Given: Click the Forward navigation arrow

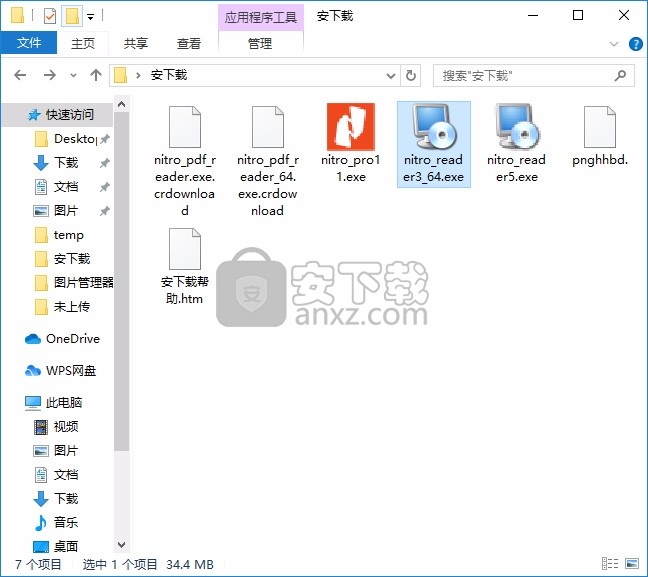Looking at the screenshot, I should (x=50, y=75).
